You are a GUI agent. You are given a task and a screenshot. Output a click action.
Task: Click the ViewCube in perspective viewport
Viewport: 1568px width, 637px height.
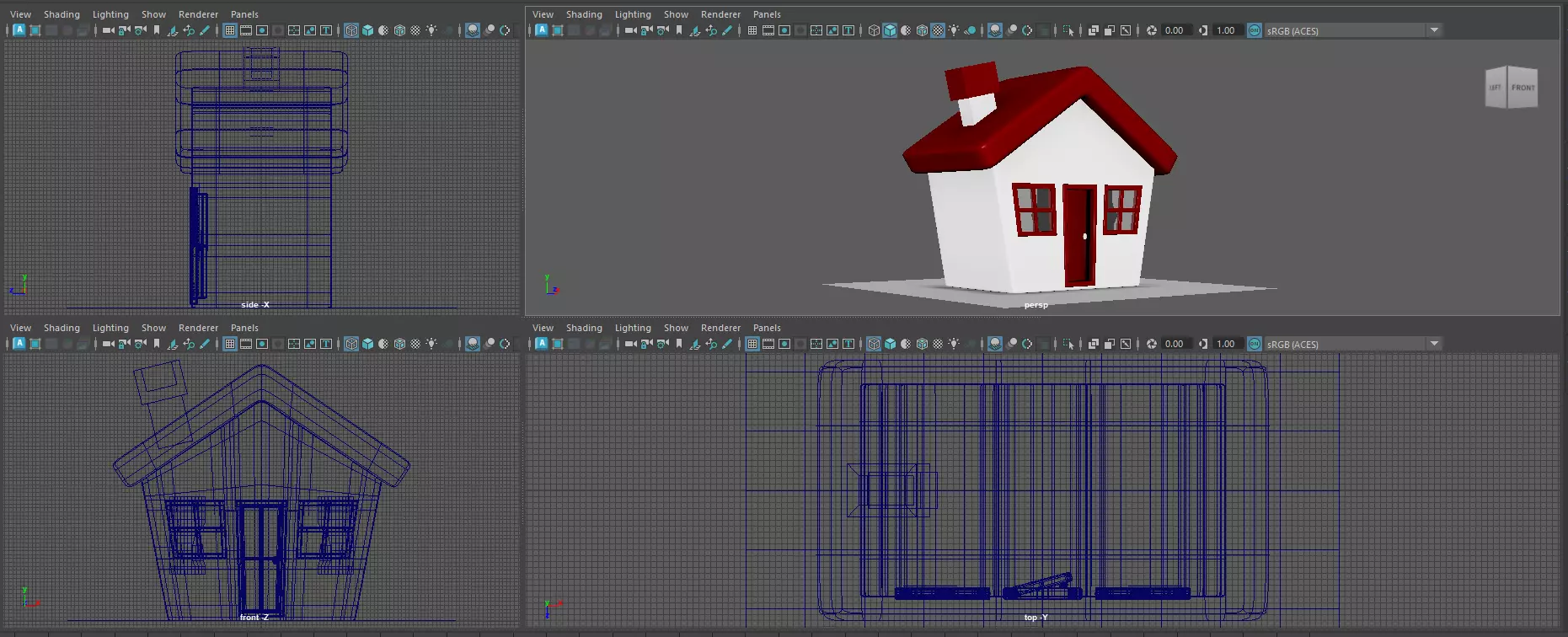click(1512, 87)
